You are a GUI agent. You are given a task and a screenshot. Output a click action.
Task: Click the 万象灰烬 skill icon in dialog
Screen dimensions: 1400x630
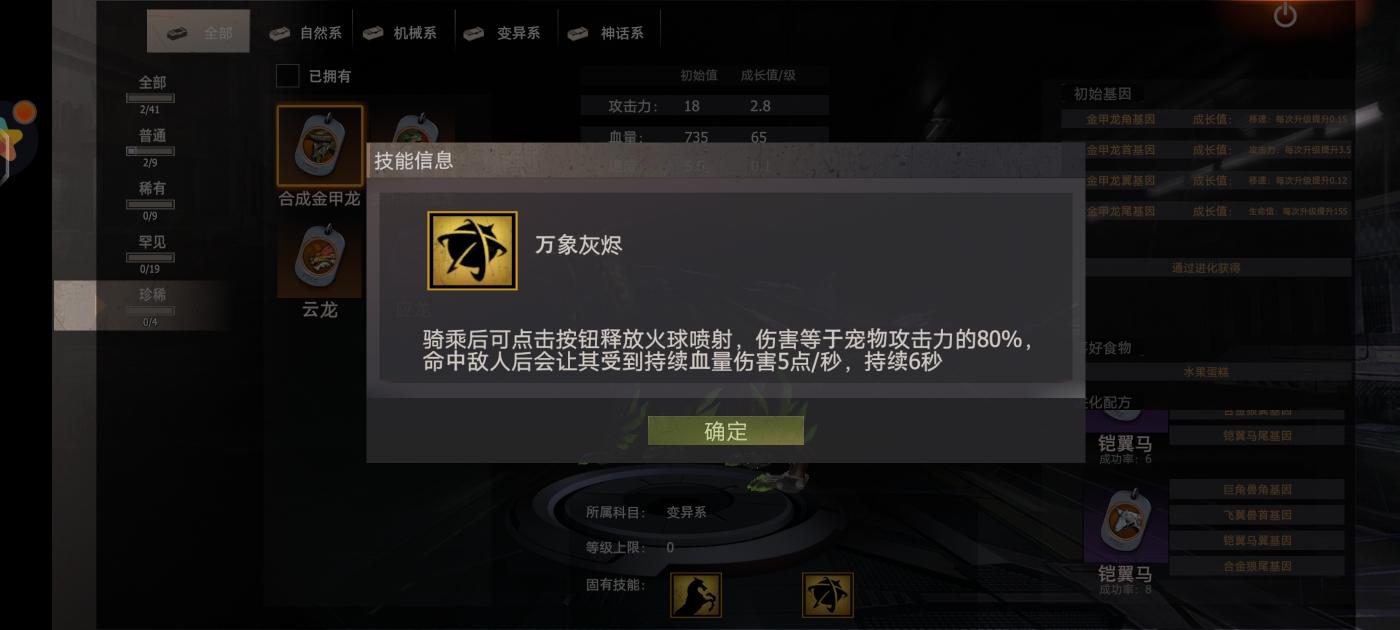coord(472,251)
